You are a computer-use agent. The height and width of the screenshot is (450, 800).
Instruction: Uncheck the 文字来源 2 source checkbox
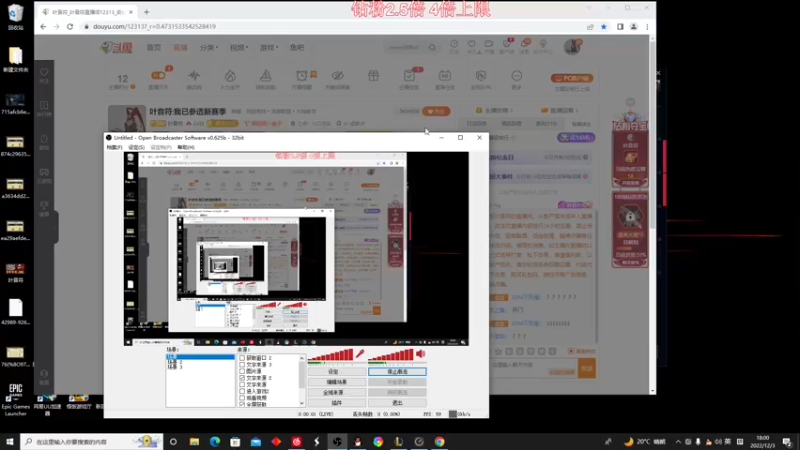(x=242, y=378)
